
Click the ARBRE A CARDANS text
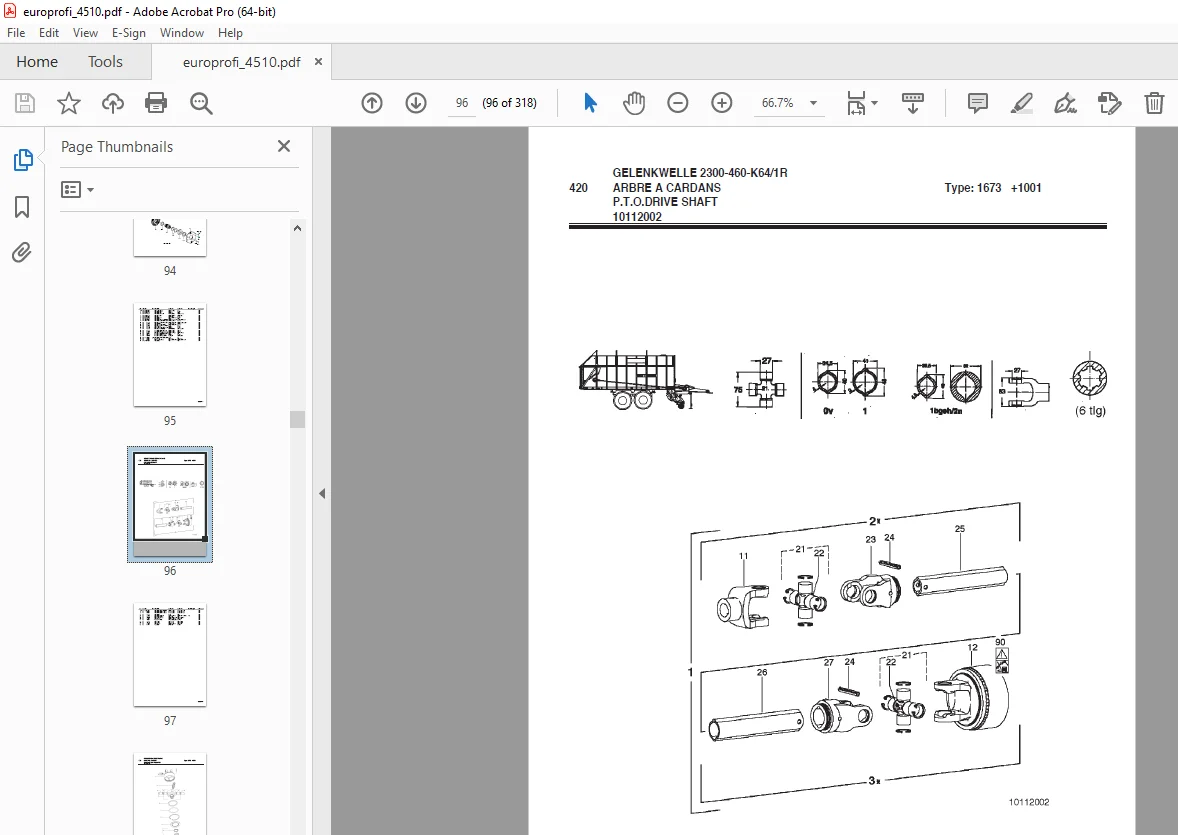(666, 188)
